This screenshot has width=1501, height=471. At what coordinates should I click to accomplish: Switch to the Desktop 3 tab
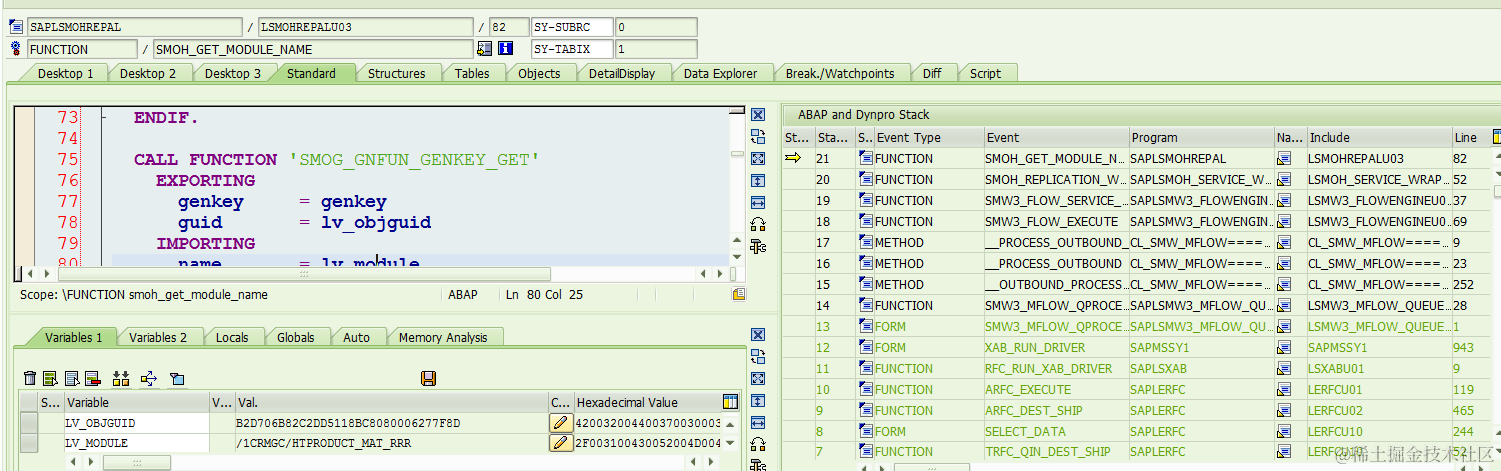[x=233, y=73]
